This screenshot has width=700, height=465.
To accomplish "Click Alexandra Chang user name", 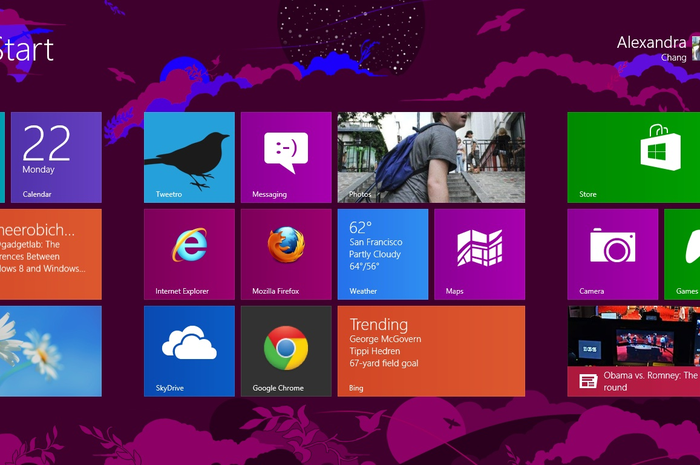I will click(651, 48).
